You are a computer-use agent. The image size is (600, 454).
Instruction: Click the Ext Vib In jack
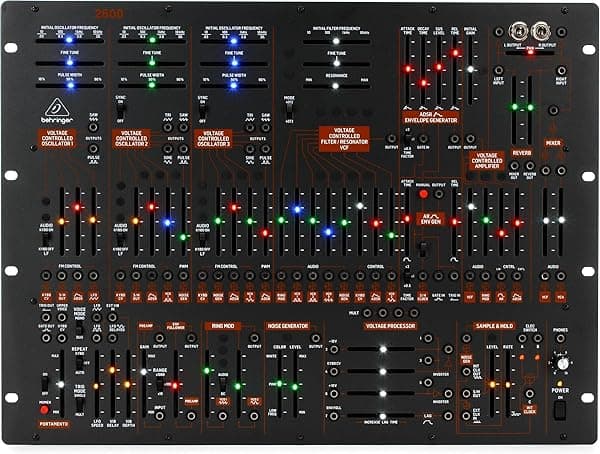(x=112, y=317)
